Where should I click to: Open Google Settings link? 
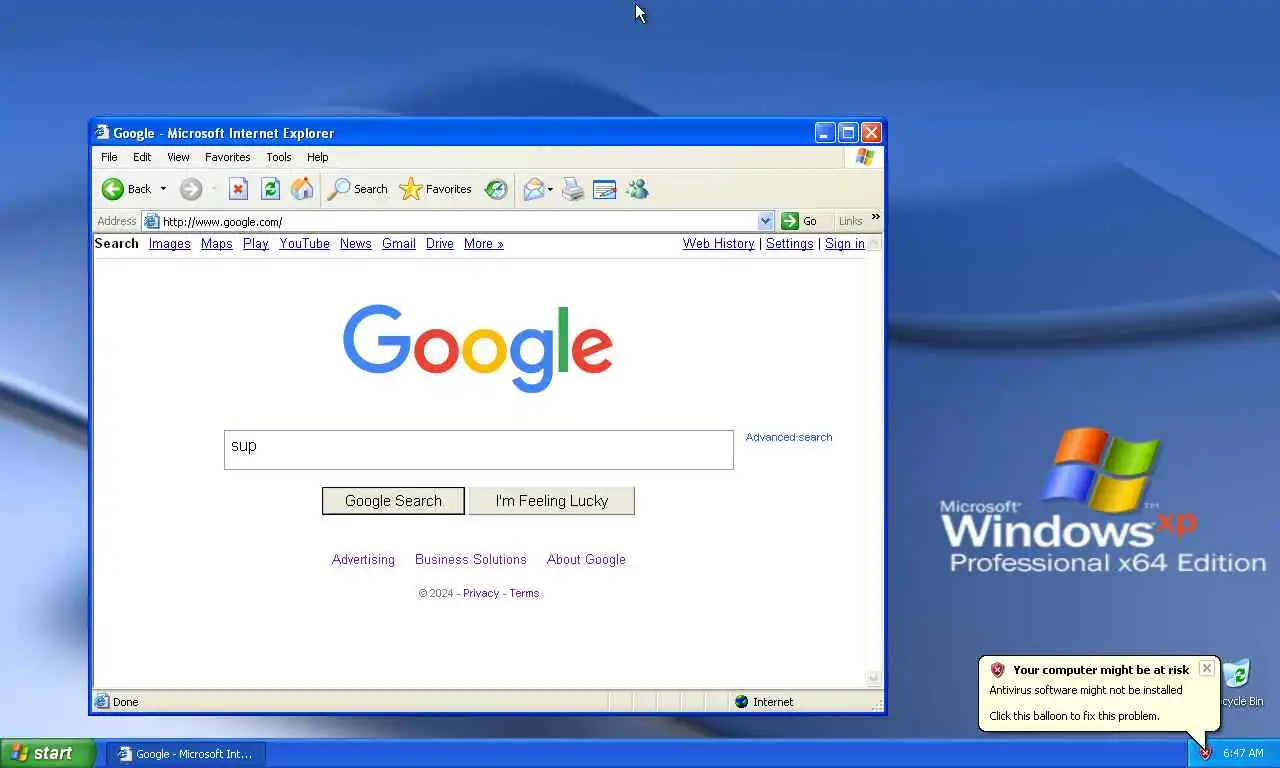coord(790,243)
